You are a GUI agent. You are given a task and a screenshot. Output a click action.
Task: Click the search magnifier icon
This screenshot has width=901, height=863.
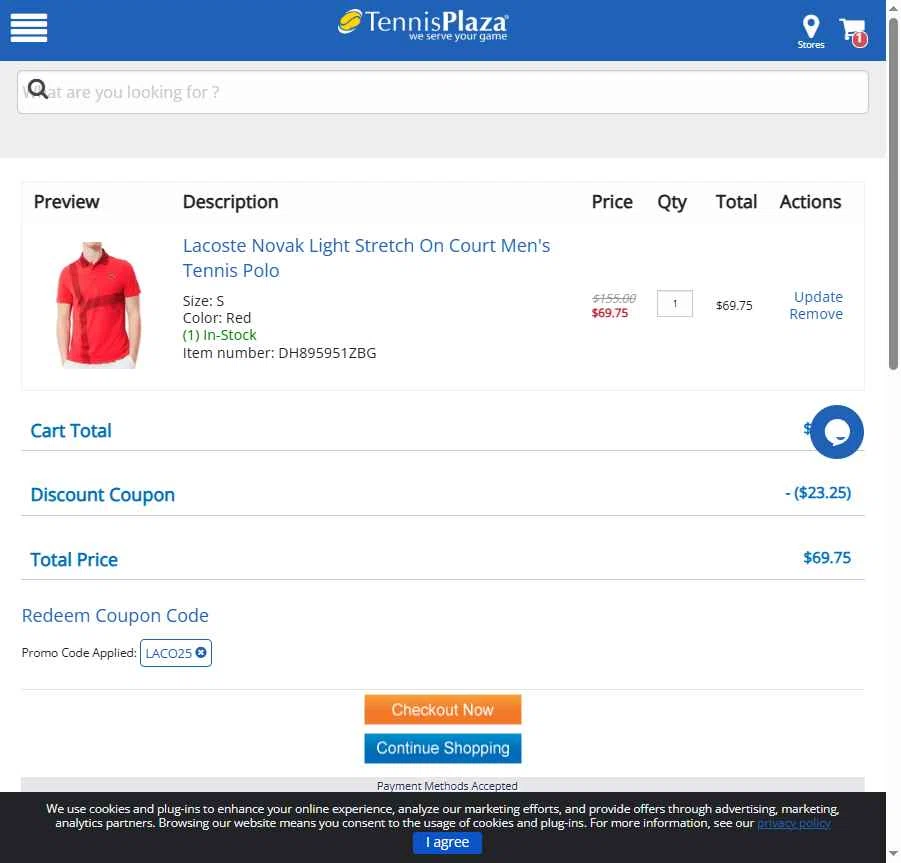coord(38,89)
